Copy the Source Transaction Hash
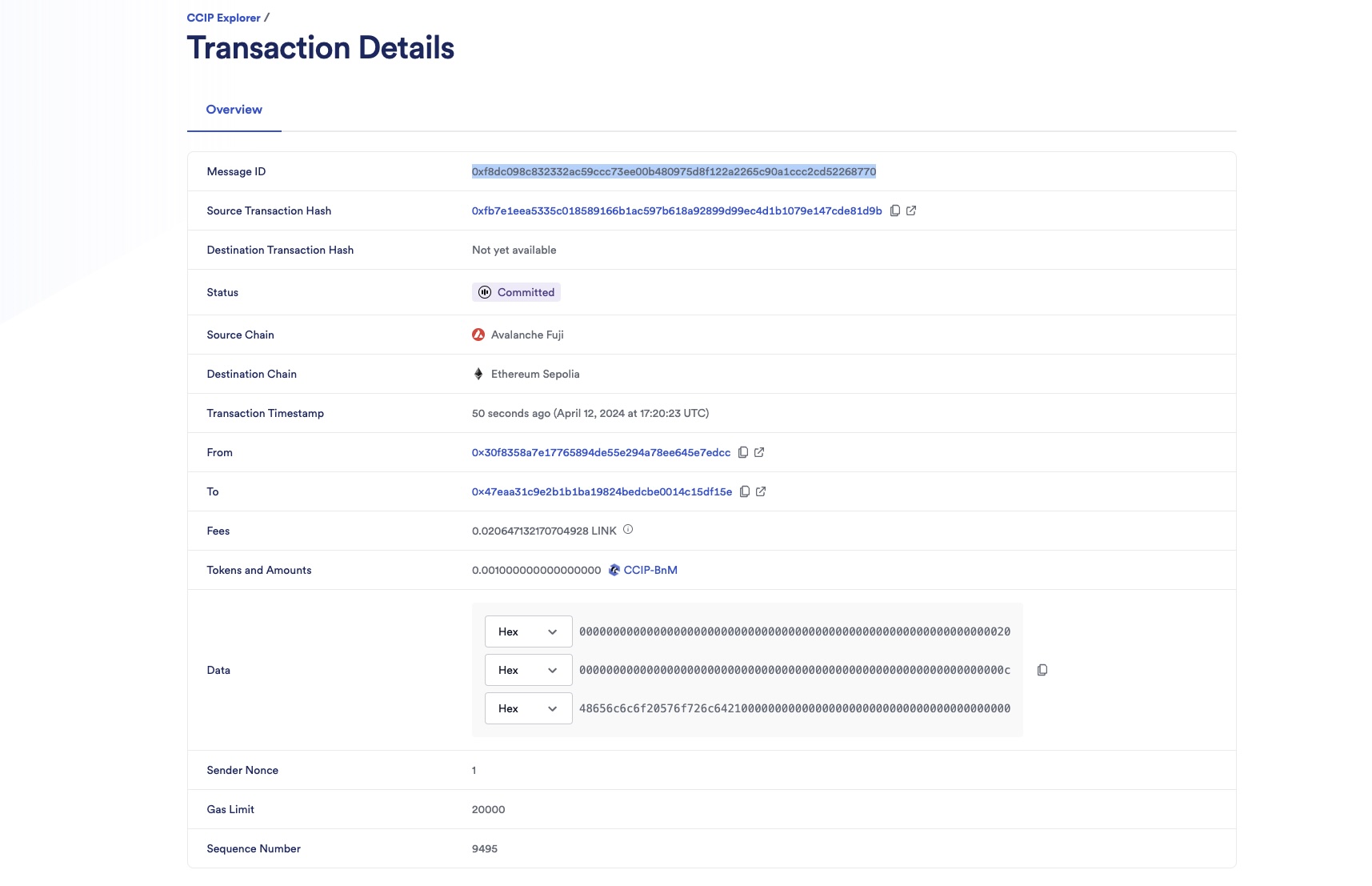The height and width of the screenshot is (886, 1372). [x=894, y=210]
